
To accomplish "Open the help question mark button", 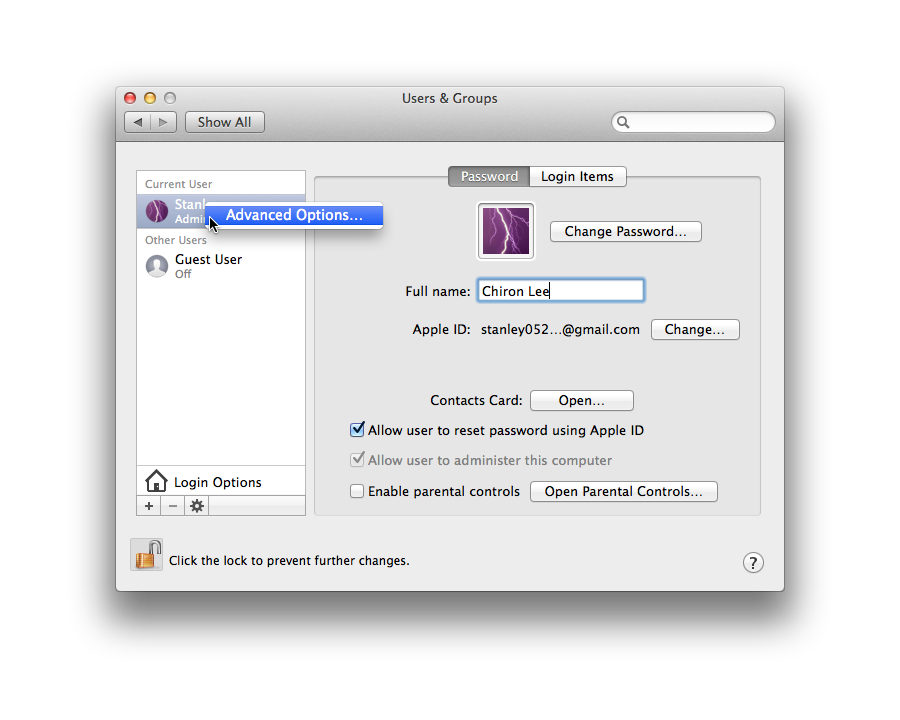I will pyautogui.click(x=753, y=562).
